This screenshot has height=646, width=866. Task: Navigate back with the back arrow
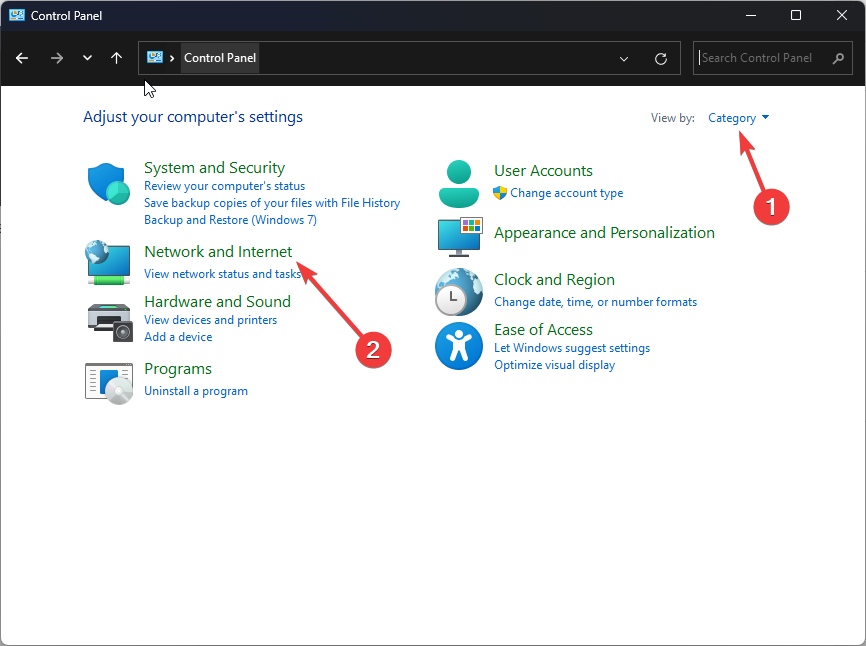(22, 58)
